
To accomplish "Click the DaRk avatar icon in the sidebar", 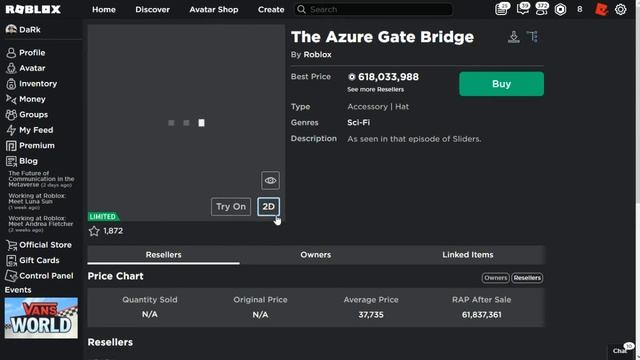I will pyautogui.click(x=11, y=29).
